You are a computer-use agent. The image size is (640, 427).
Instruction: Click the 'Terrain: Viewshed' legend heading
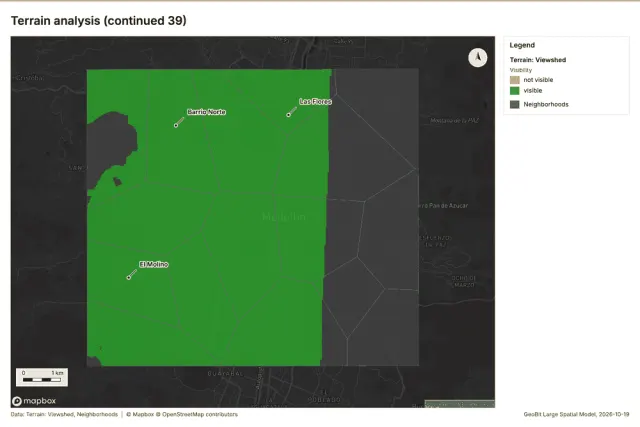[x=538, y=60]
